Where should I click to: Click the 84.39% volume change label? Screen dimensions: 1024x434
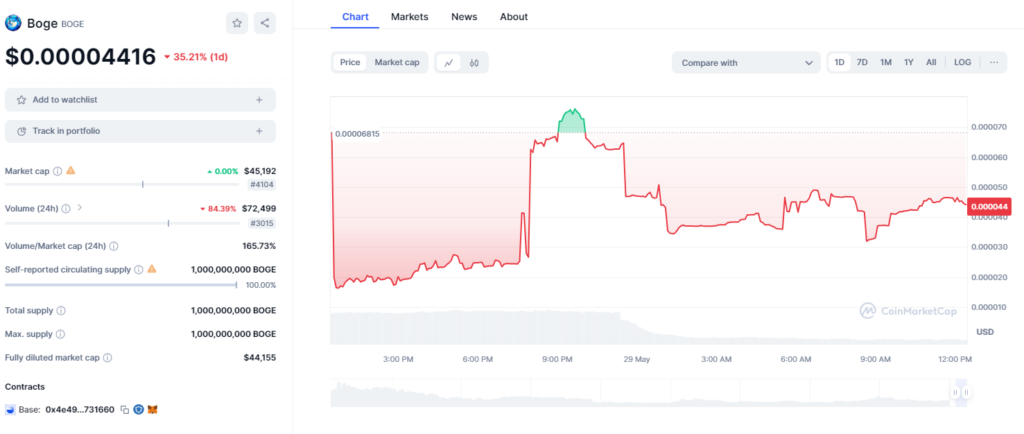[x=219, y=209]
